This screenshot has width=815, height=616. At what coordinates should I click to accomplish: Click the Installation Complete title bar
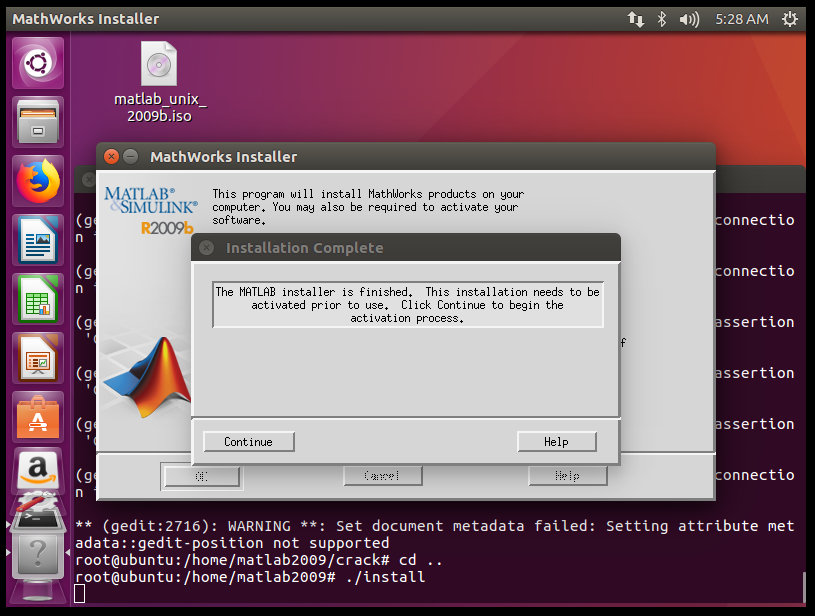406,247
